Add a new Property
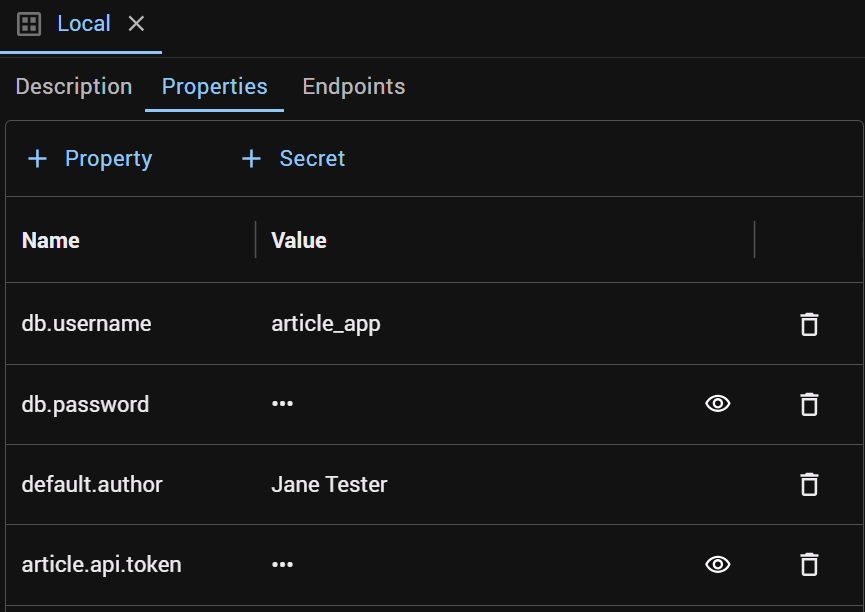The image size is (865, 612). click(90, 159)
